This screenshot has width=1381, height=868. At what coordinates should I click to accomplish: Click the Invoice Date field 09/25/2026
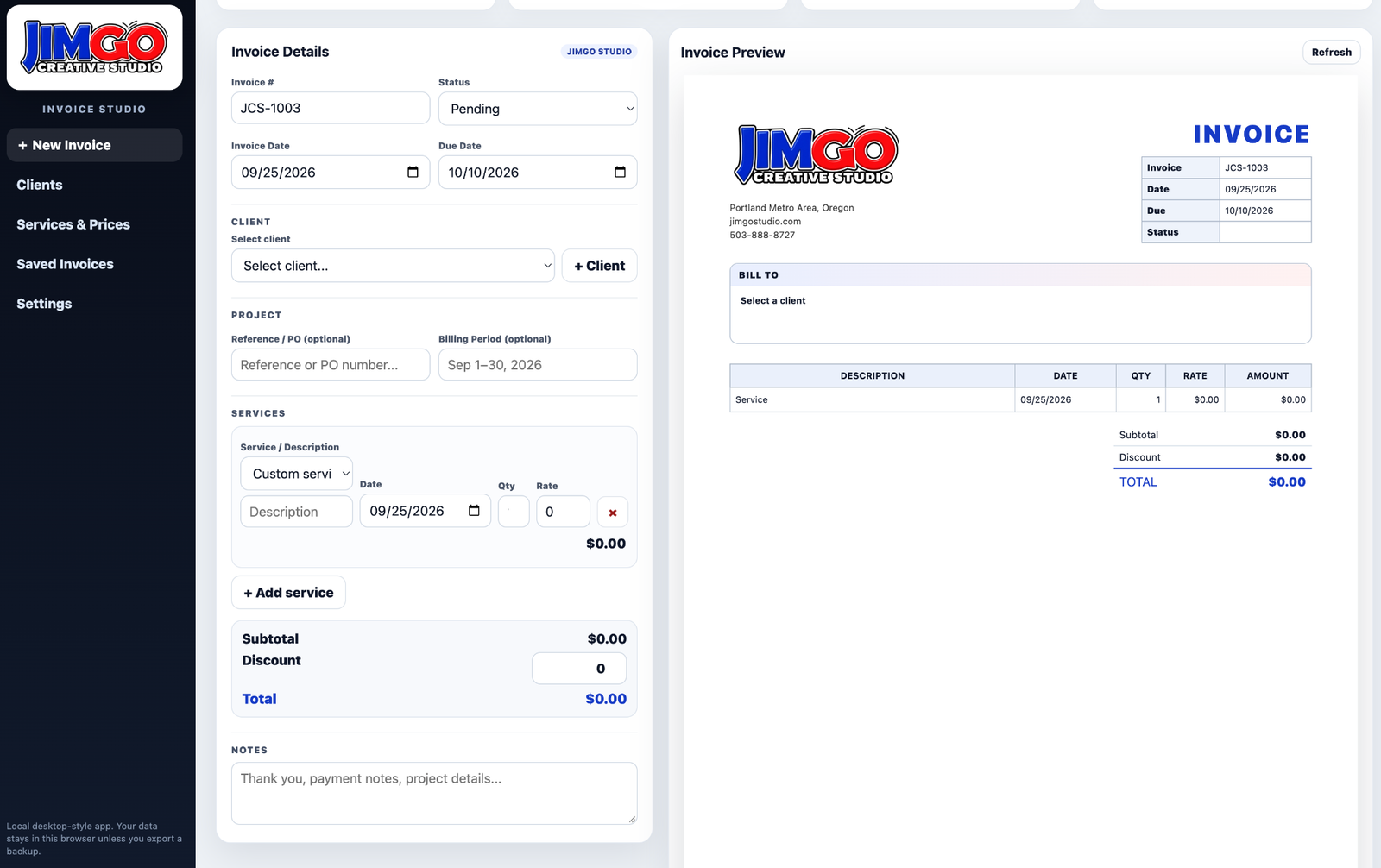(331, 173)
